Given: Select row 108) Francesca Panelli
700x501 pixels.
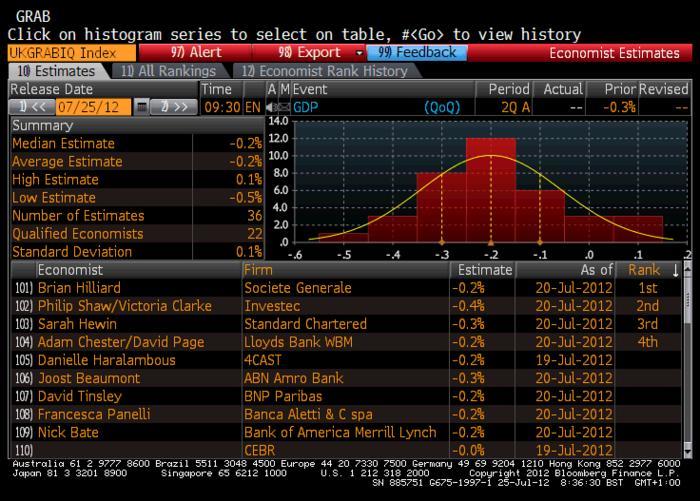Looking at the screenshot, I should pyautogui.click(x=346, y=414).
